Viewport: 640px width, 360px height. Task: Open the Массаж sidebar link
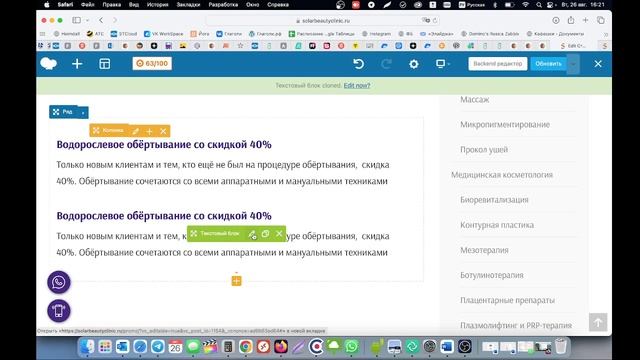(x=474, y=100)
